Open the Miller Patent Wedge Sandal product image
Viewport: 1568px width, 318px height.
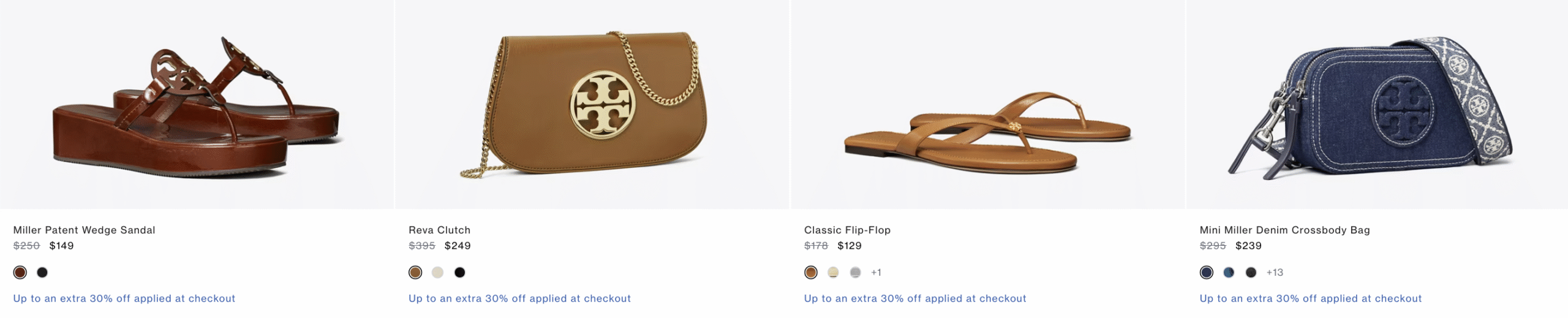pyautogui.click(x=196, y=104)
